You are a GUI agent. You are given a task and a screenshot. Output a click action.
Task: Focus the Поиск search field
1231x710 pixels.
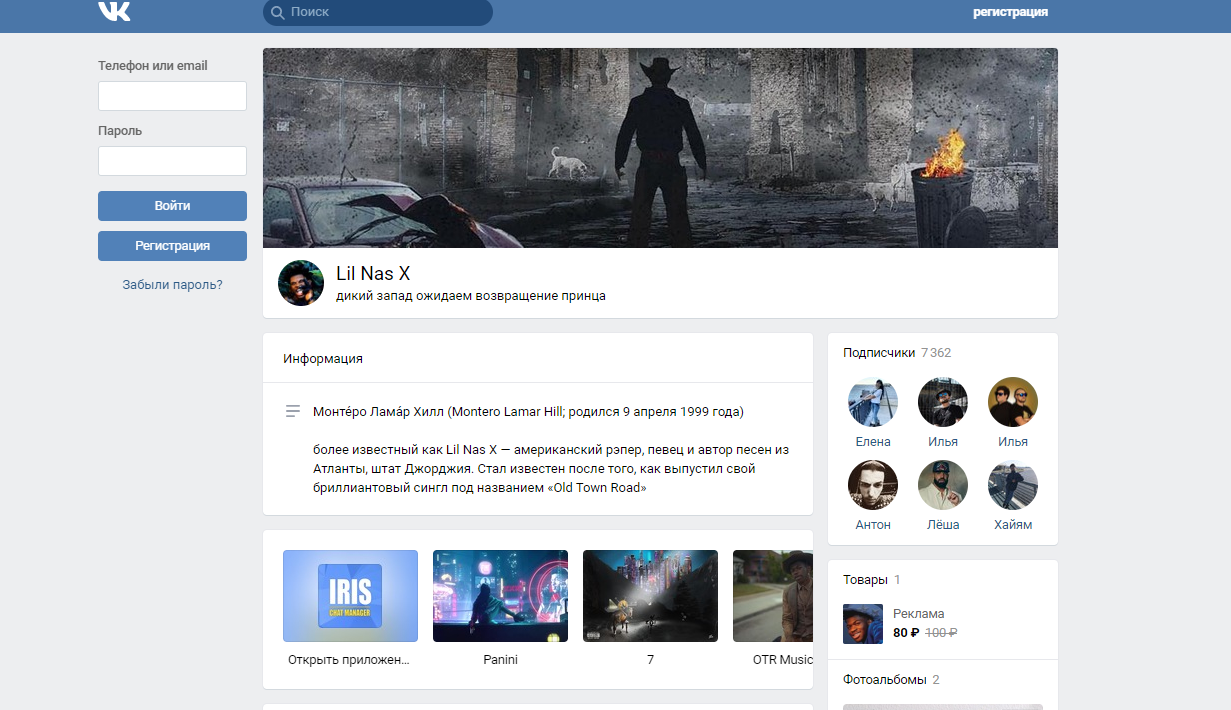(x=378, y=12)
